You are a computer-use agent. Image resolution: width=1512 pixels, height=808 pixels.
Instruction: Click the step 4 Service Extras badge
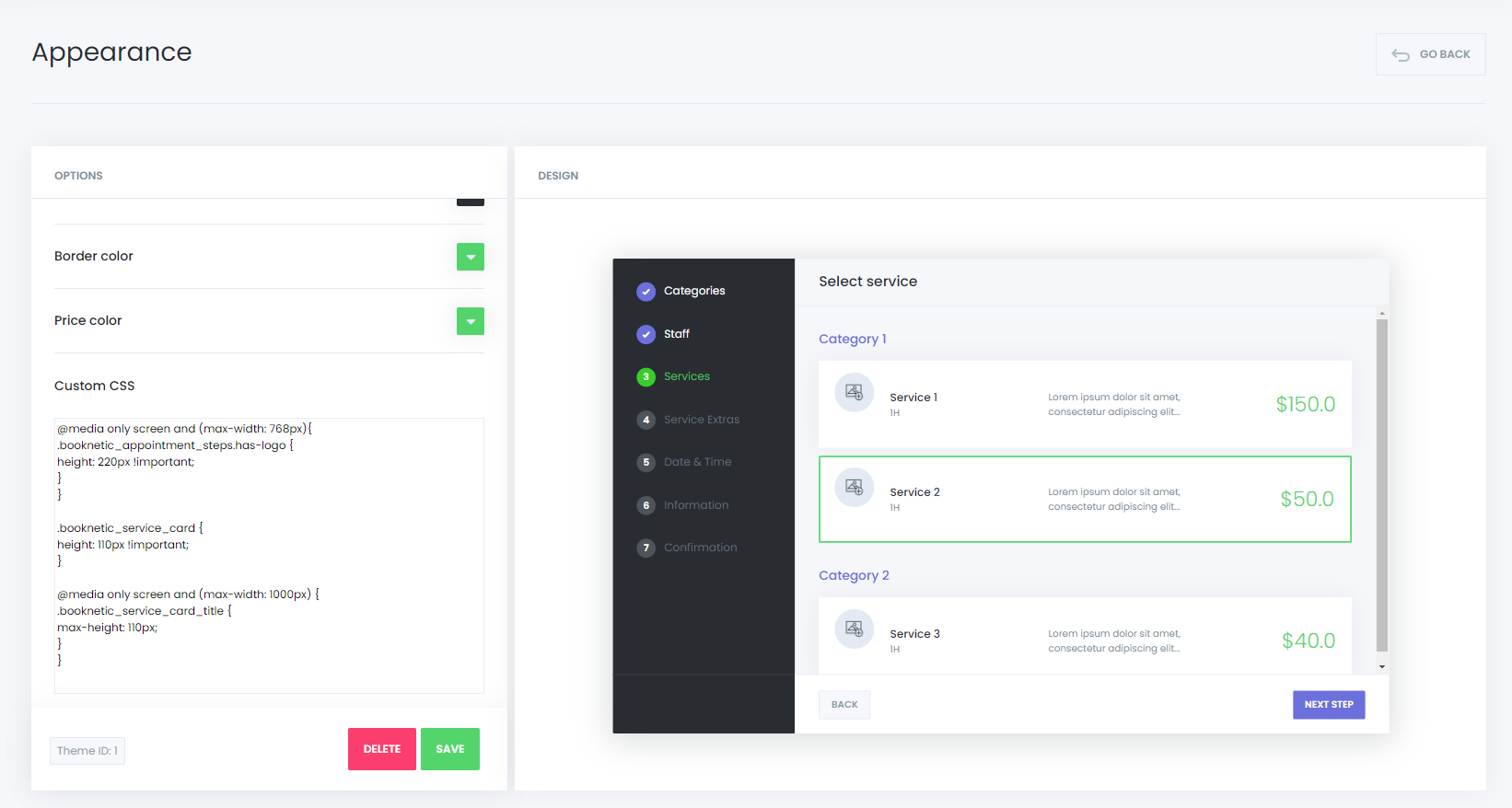646,420
